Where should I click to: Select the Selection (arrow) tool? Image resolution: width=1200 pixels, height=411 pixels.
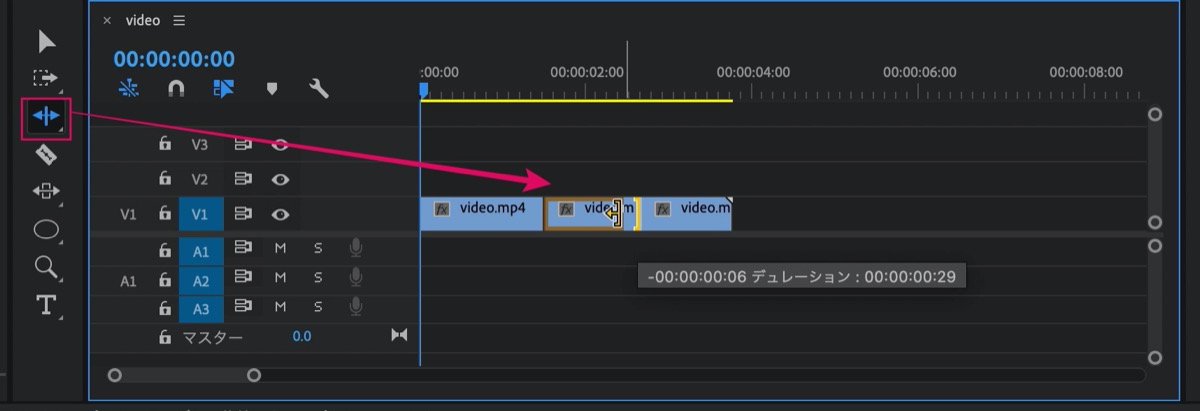(x=47, y=41)
